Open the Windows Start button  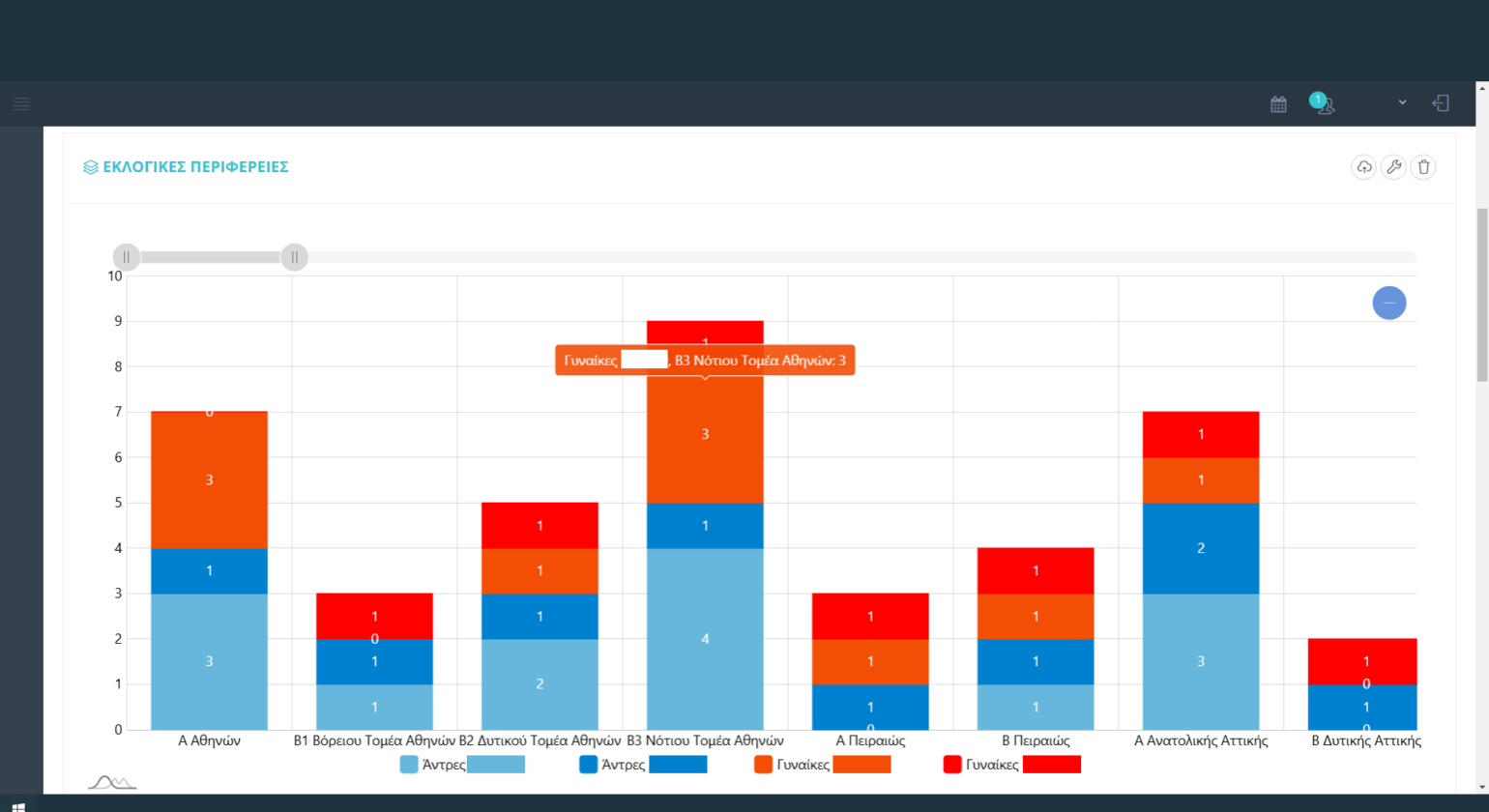tap(17, 805)
